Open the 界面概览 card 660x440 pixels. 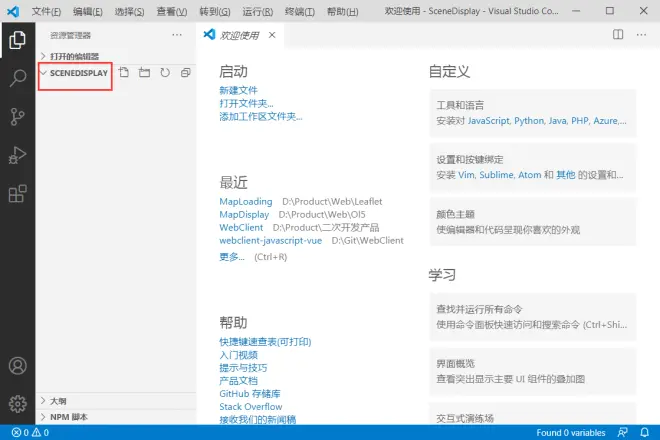pyautogui.click(x=533, y=371)
